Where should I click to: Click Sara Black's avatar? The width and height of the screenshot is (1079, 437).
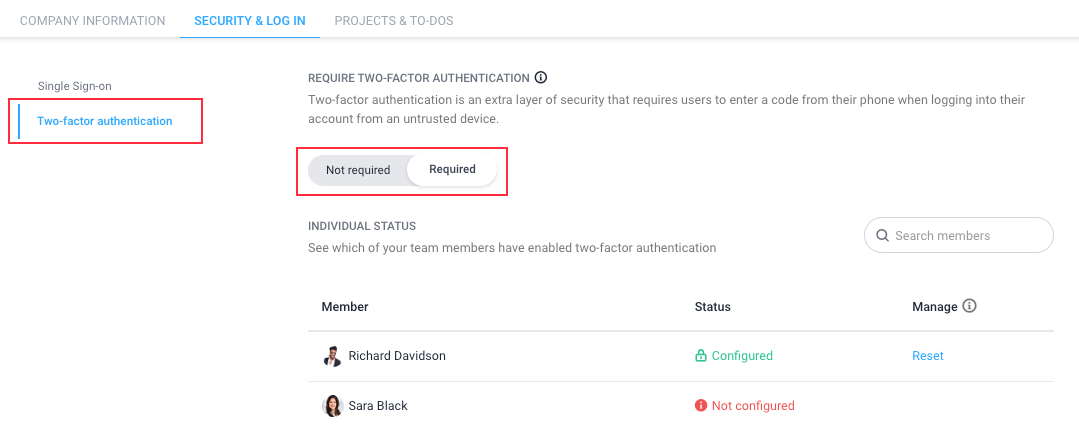[x=332, y=405]
